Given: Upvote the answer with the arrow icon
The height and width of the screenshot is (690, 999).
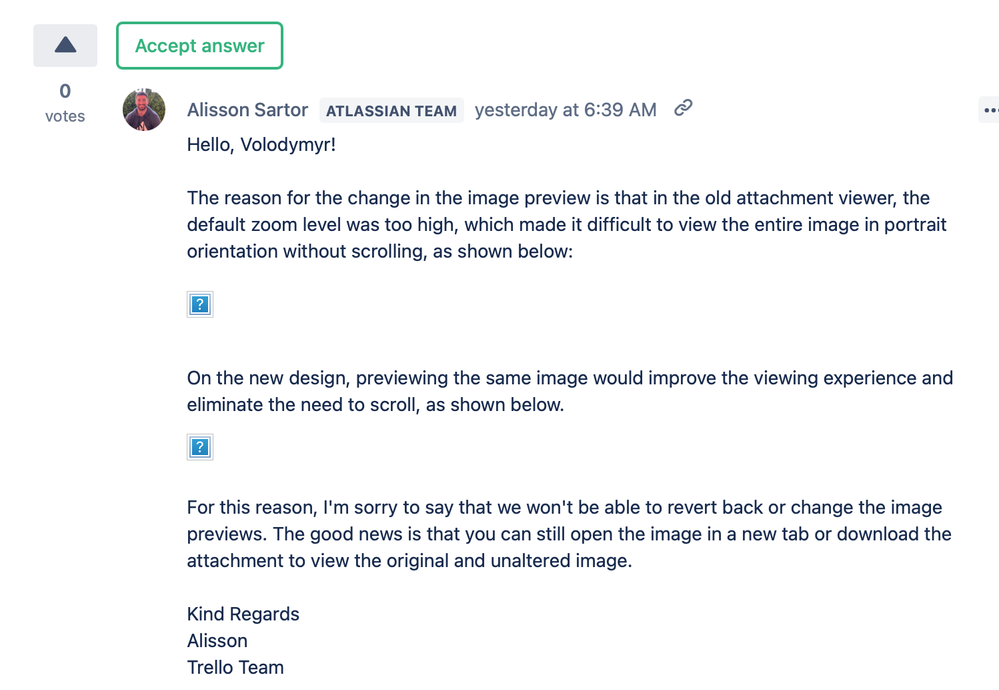Looking at the screenshot, I should (64, 44).
